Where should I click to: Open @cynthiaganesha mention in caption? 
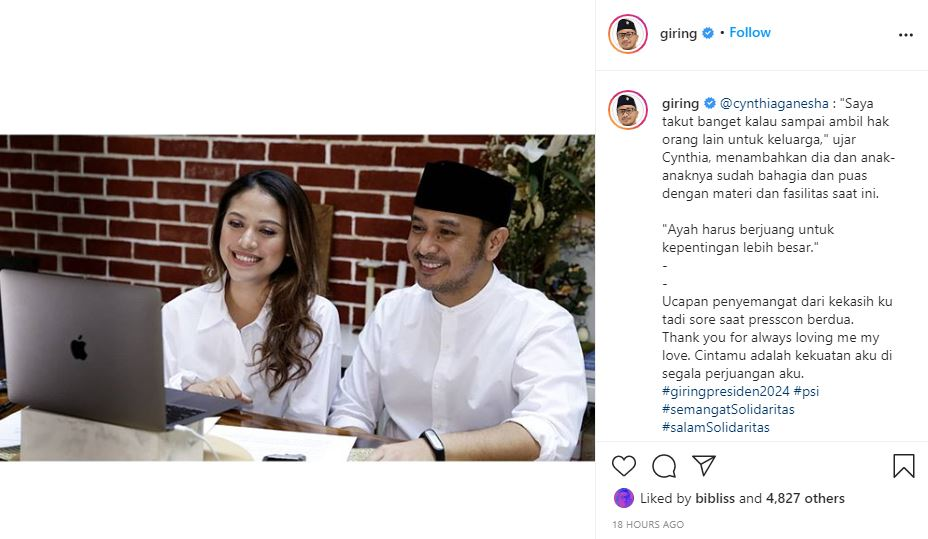pyautogui.click(x=774, y=104)
